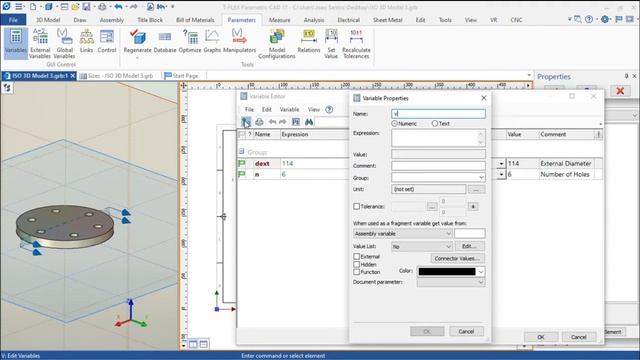This screenshot has height=360, width=640.
Task: Open External Variables tool
Action: (x=40, y=43)
